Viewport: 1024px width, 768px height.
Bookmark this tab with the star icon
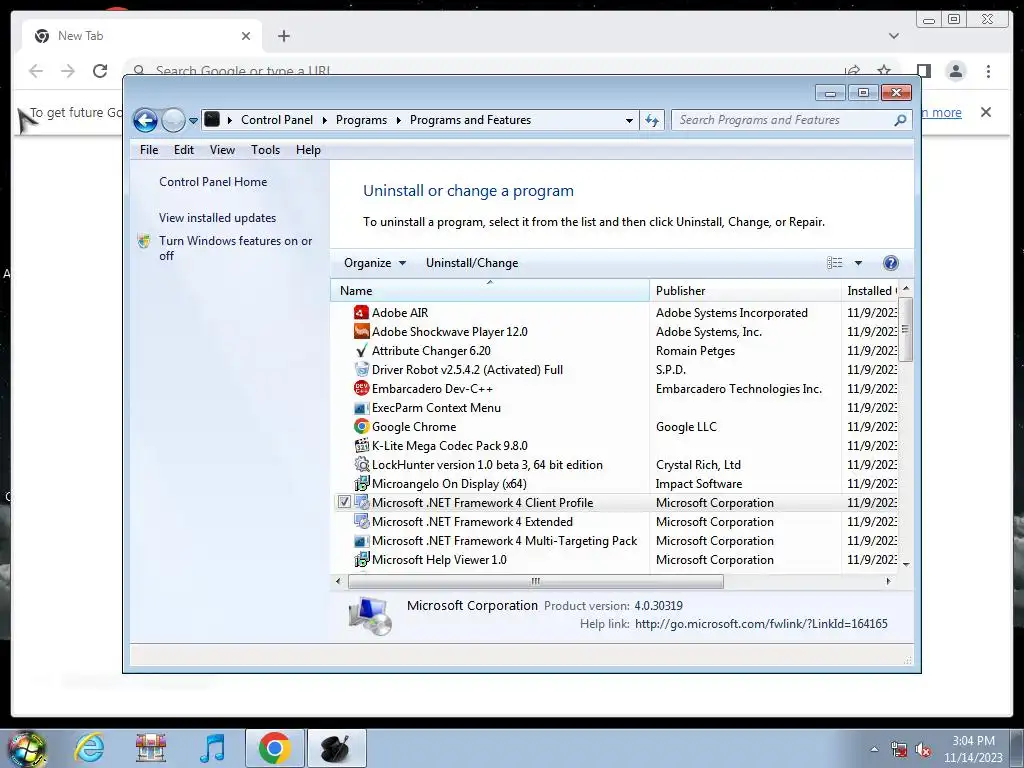(x=884, y=71)
